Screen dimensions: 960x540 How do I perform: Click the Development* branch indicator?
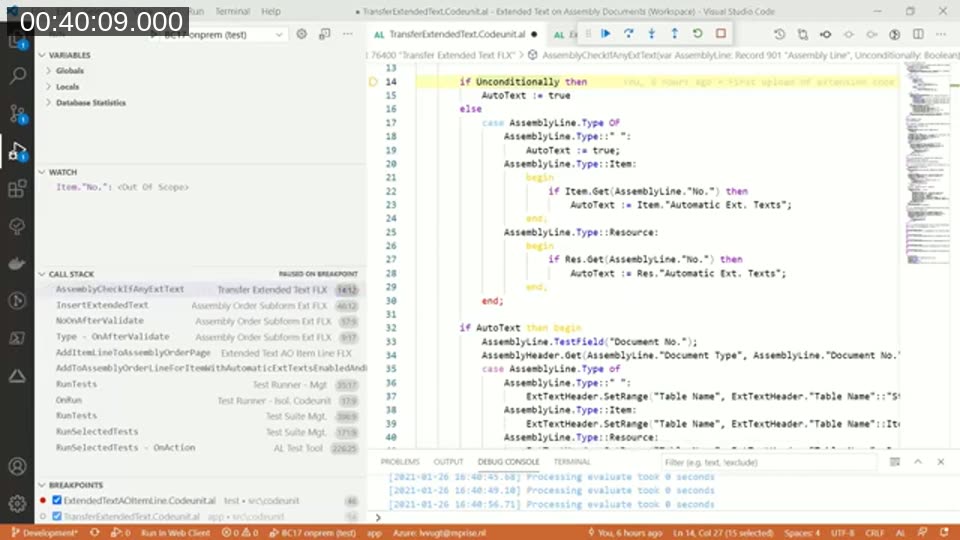coord(44,533)
